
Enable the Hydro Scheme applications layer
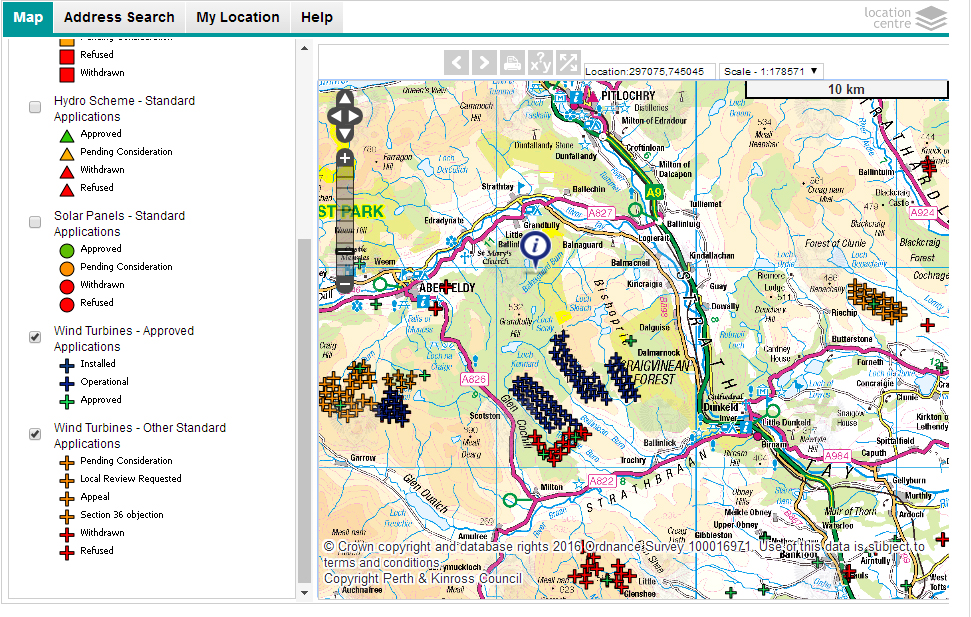point(35,107)
